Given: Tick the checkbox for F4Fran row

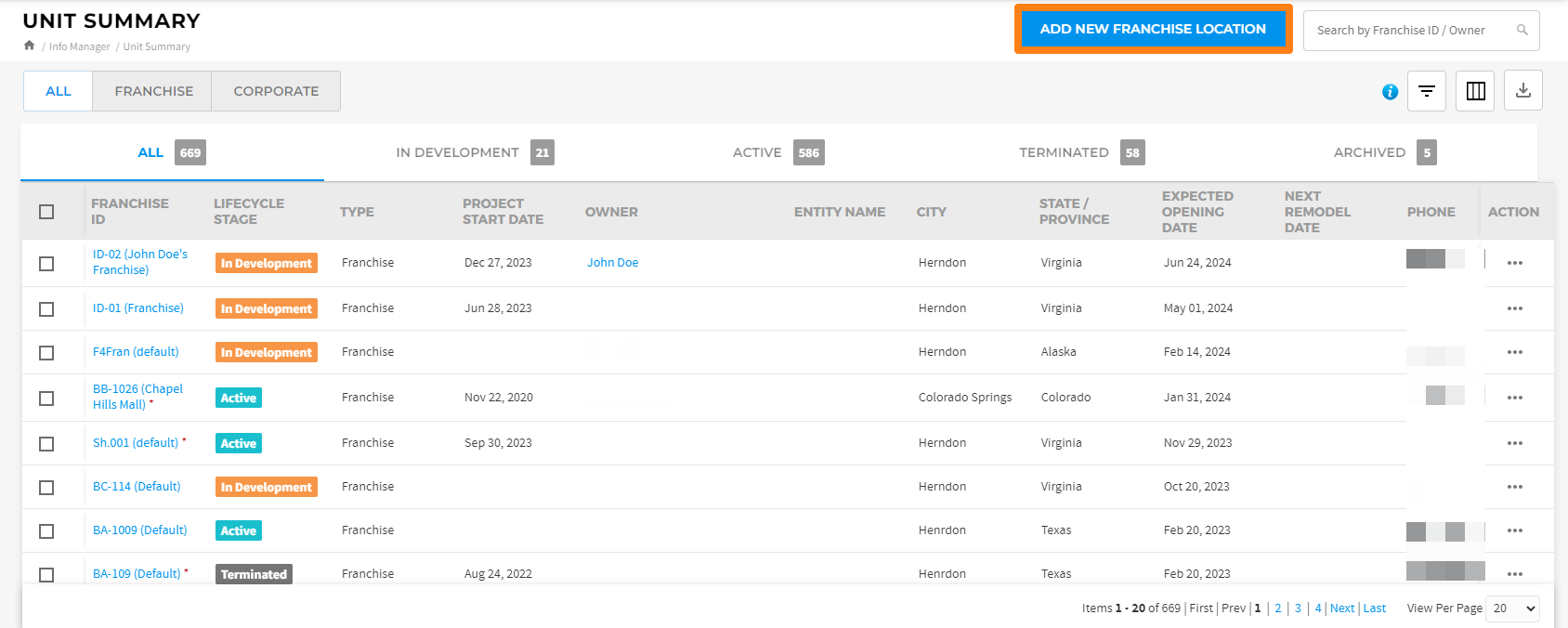Looking at the screenshot, I should pos(46,353).
